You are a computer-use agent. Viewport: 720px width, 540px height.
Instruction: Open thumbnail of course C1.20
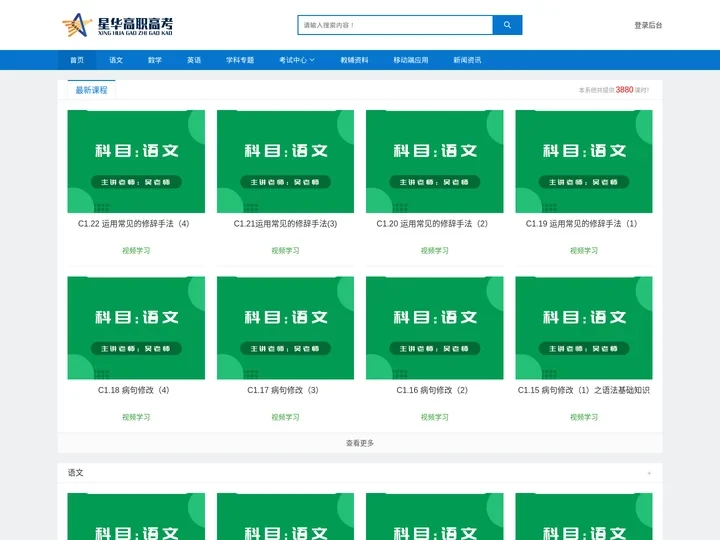click(x=434, y=161)
